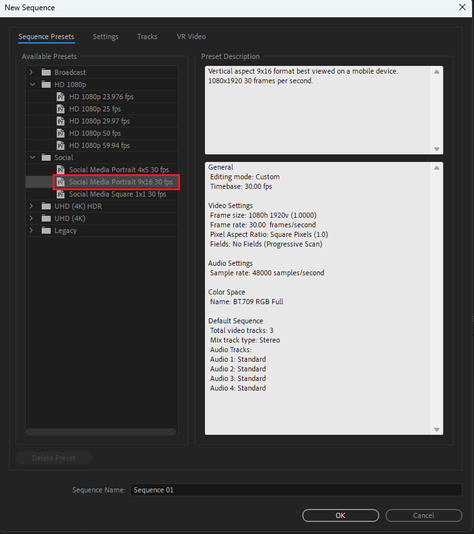Pick the HD 1080p 29.97 fps preset icon
Image resolution: width=474 pixels, height=534 pixels.
(61, 121)
